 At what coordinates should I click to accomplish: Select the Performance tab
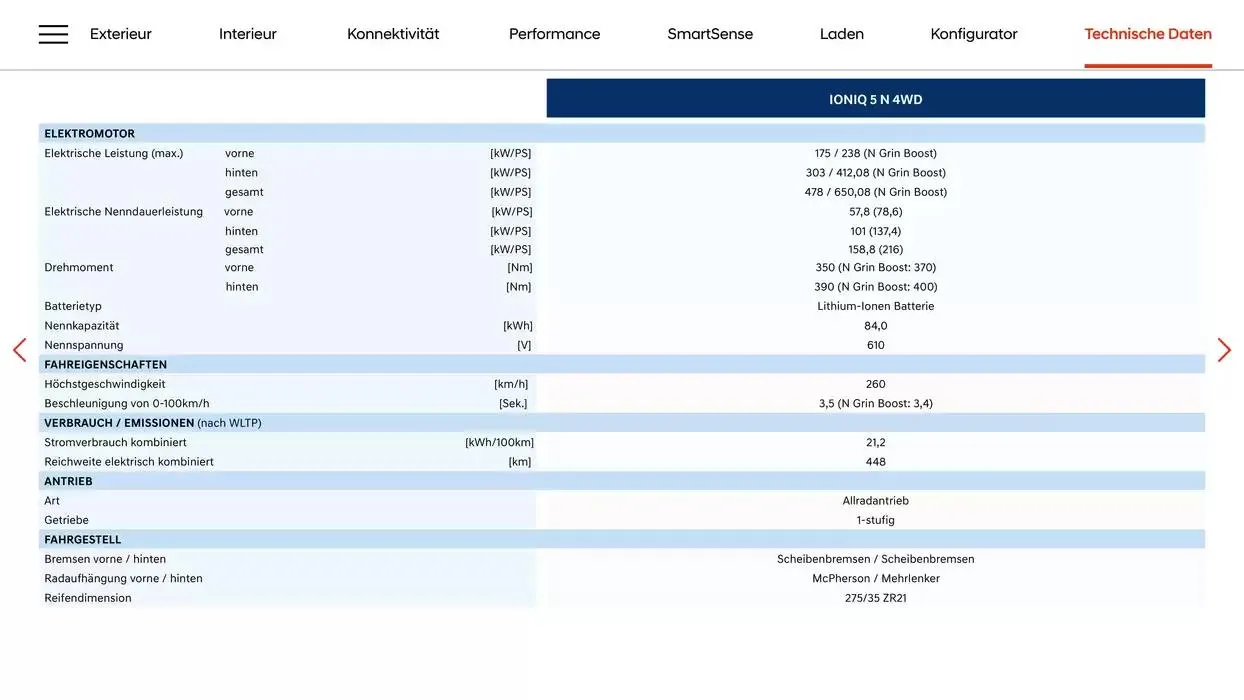pyautogui.click(x=554, y=32)
